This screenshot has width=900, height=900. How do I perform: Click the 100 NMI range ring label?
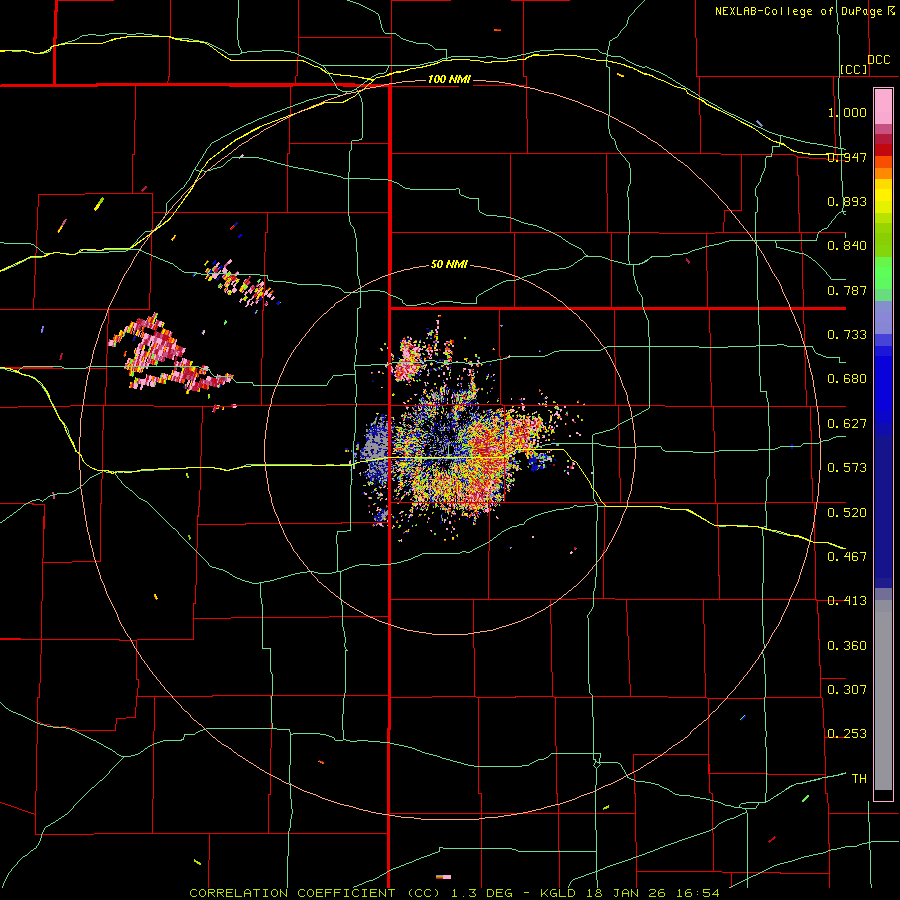pos(449,79)
